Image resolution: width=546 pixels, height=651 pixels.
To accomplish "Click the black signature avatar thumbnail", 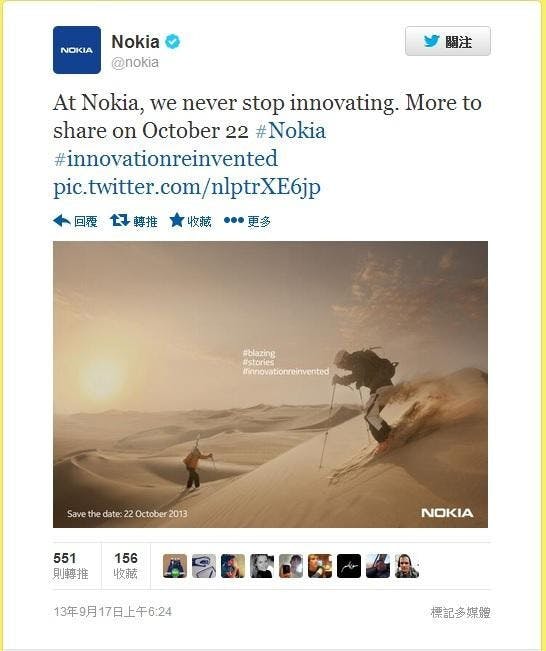I will (349, 566).
